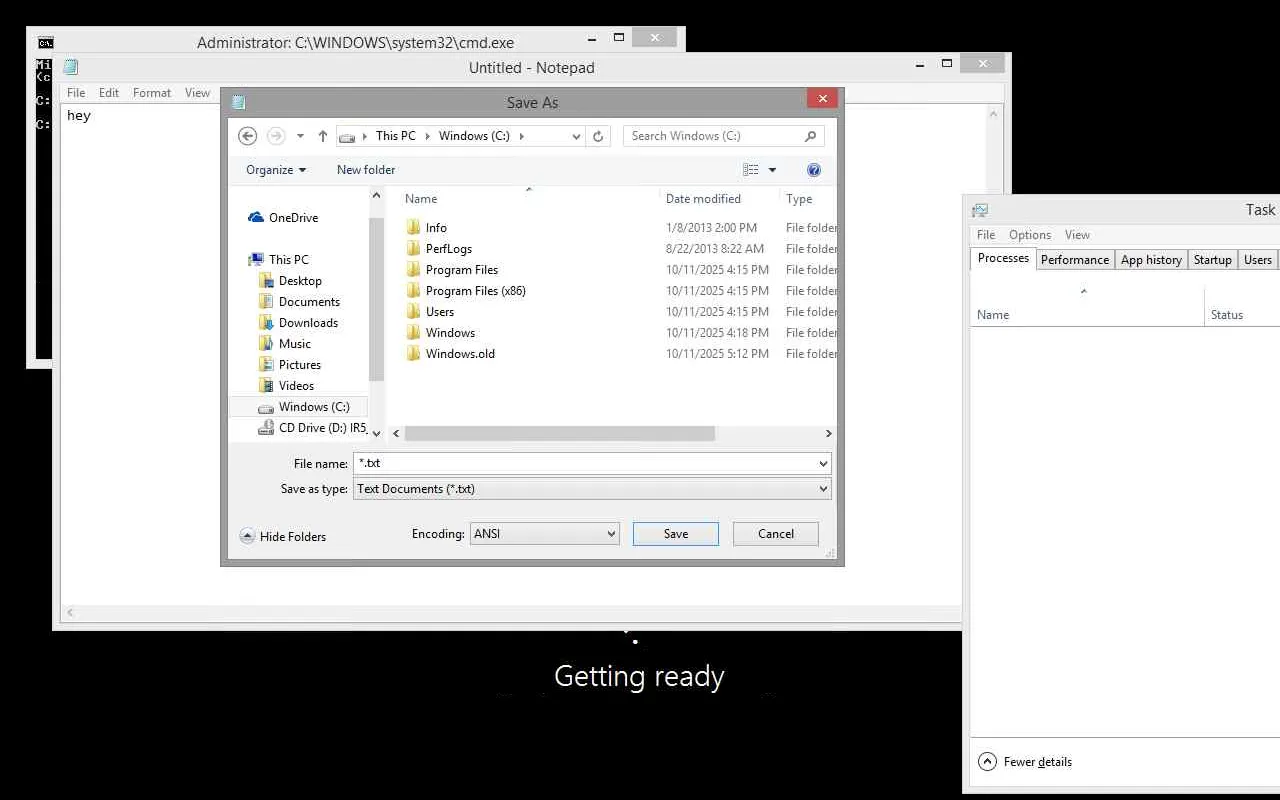Click the search magnifier icon

[810, 136]
